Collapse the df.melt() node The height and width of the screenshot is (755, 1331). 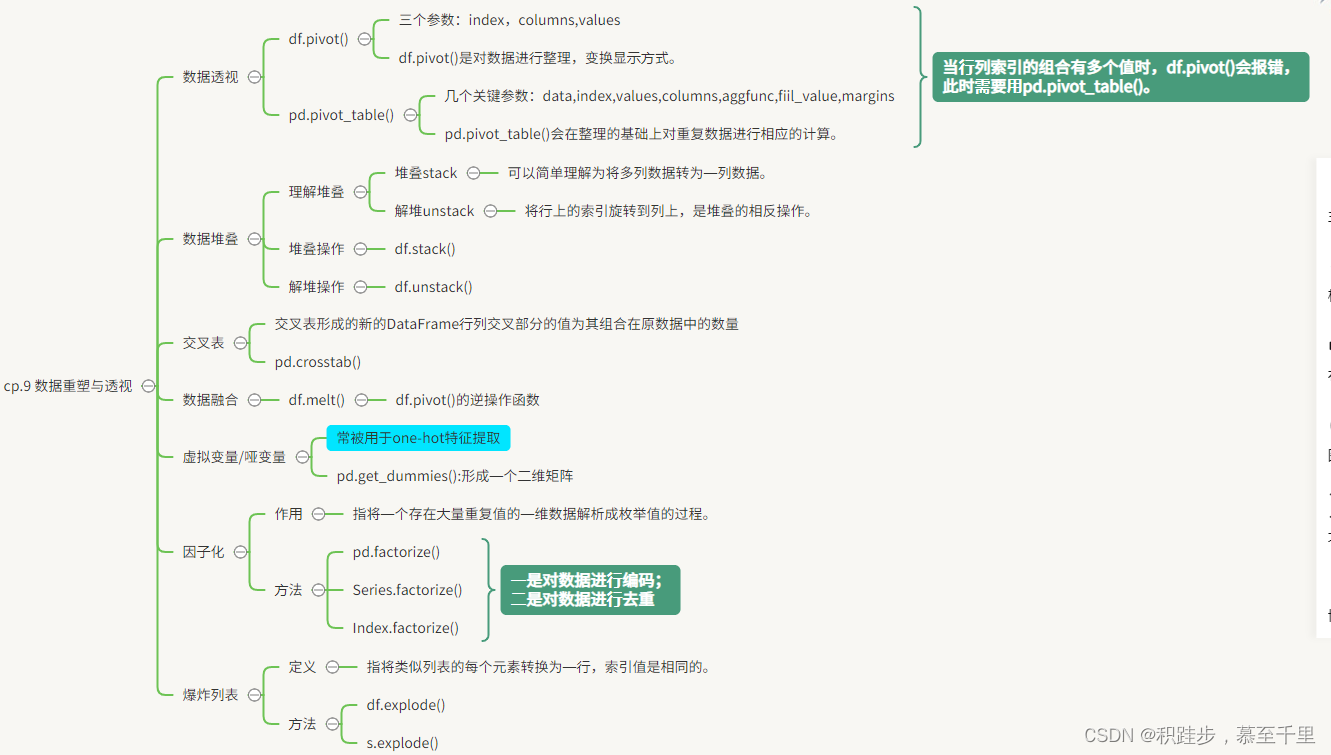pyautogui.click(x=361, y=400)
